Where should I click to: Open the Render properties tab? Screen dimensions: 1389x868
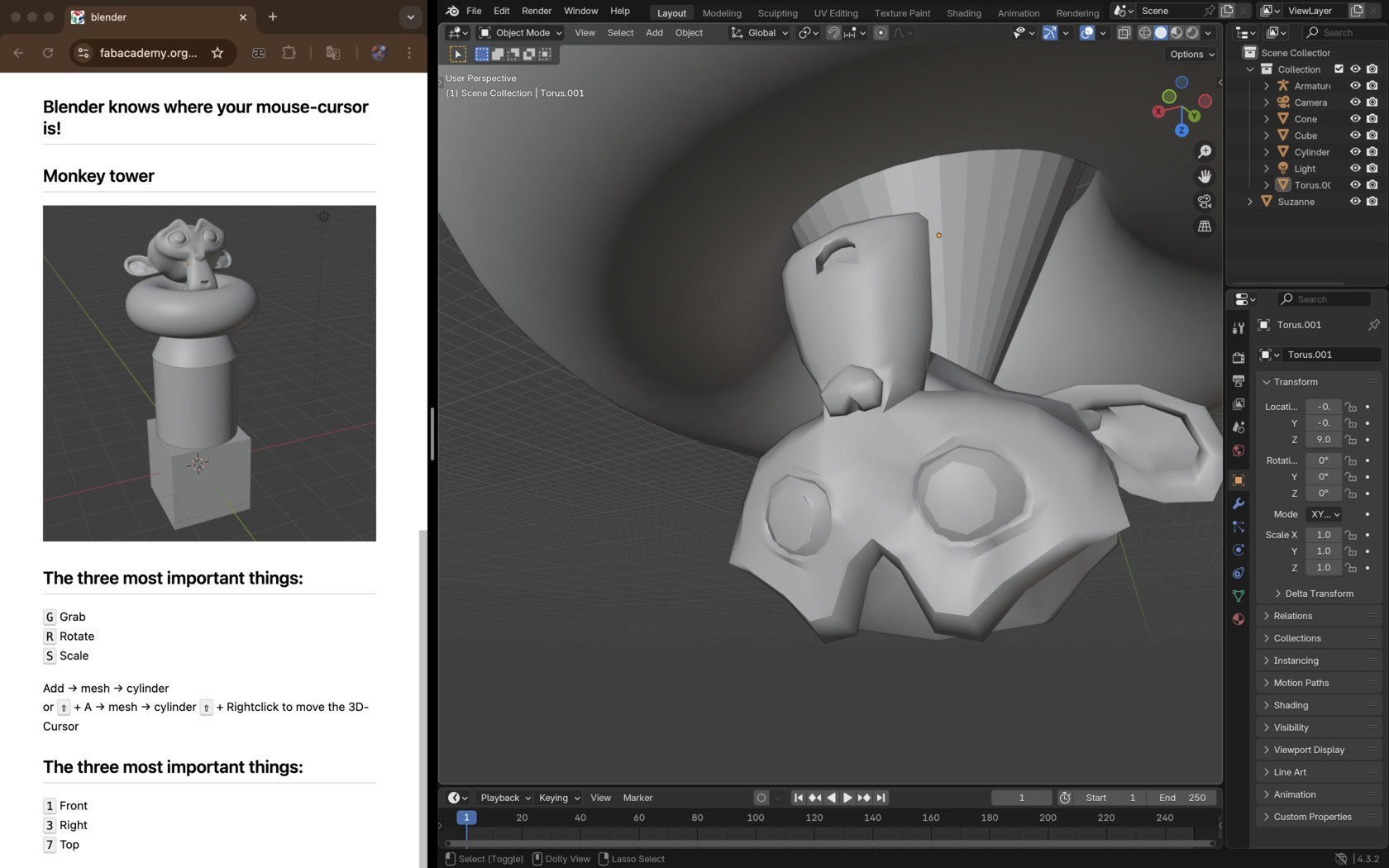pyautogui.click(x=1238, y=358)
